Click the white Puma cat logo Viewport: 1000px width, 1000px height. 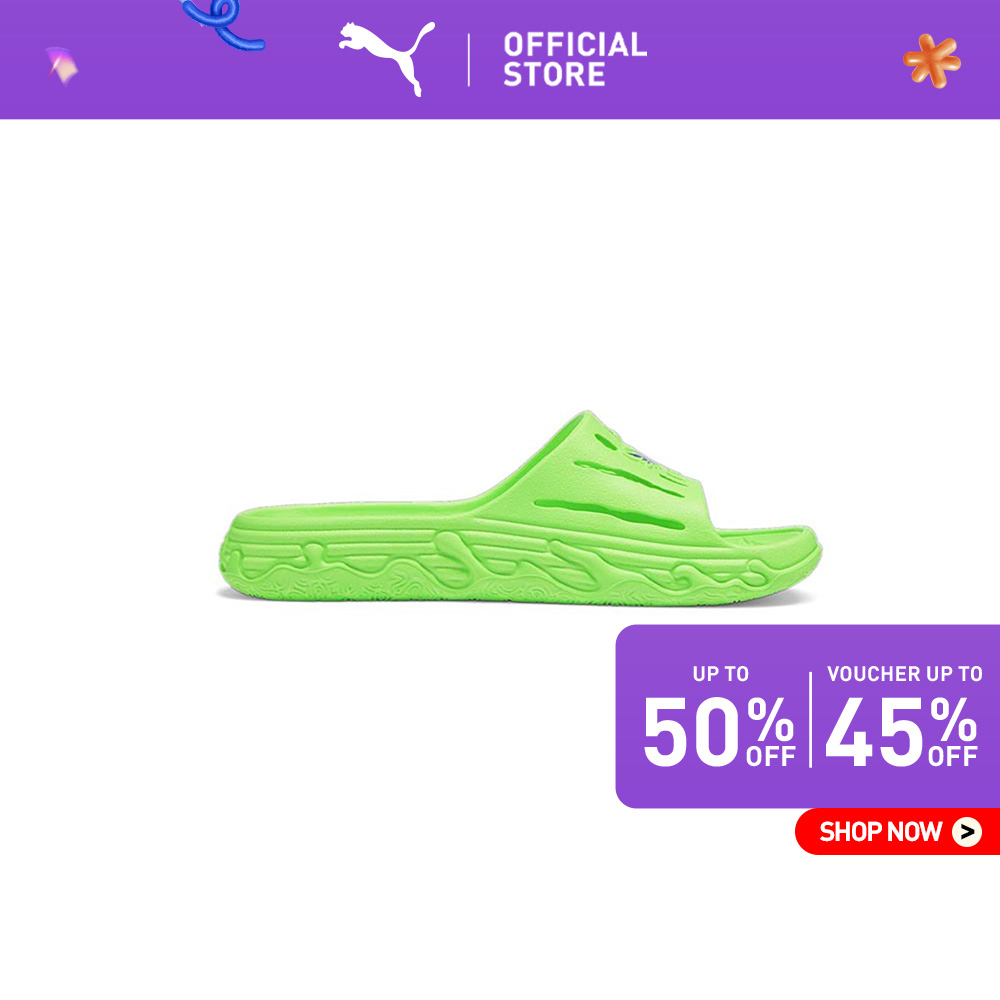click(x=386, y=58)
